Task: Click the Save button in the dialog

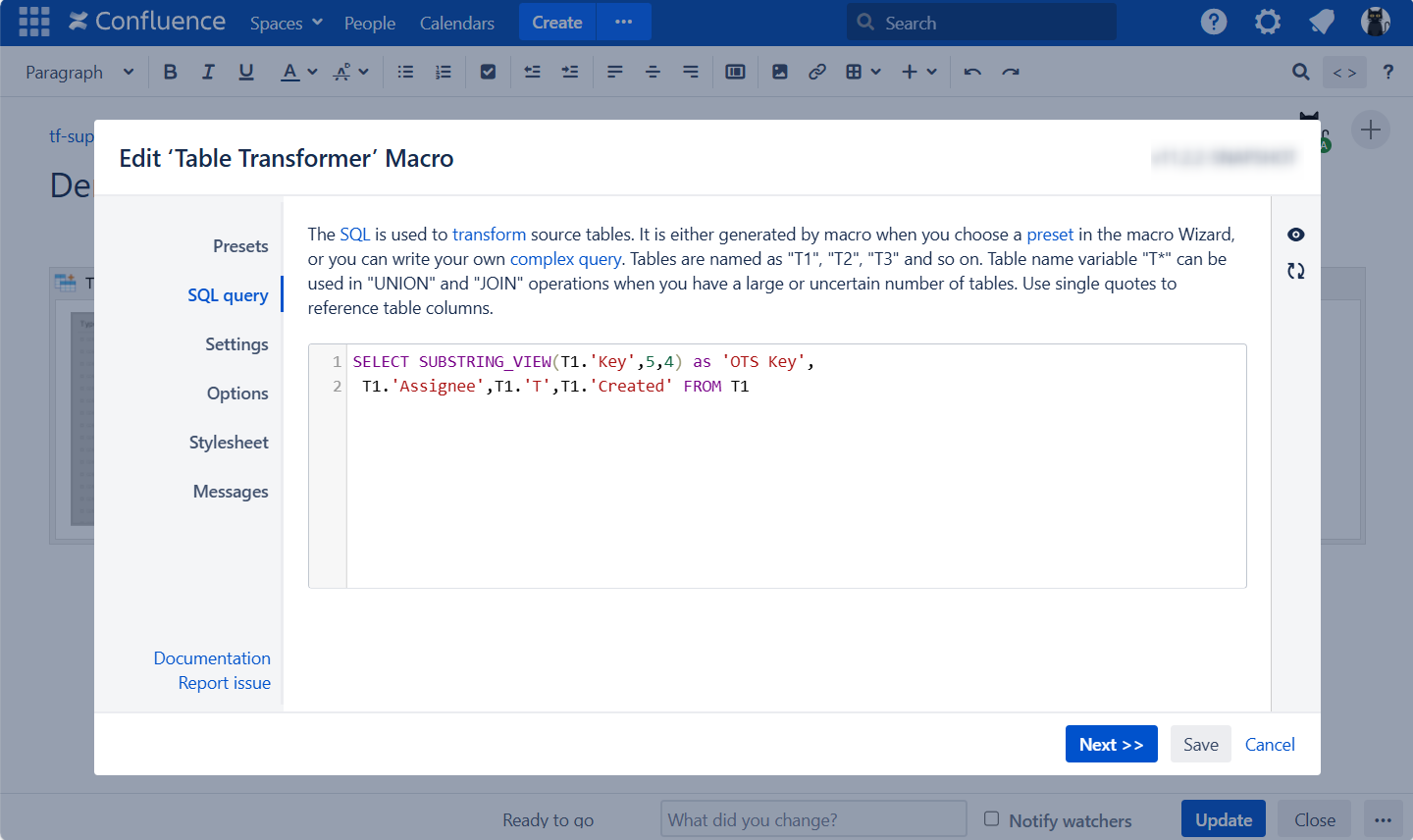Action: coord(1201,744)
